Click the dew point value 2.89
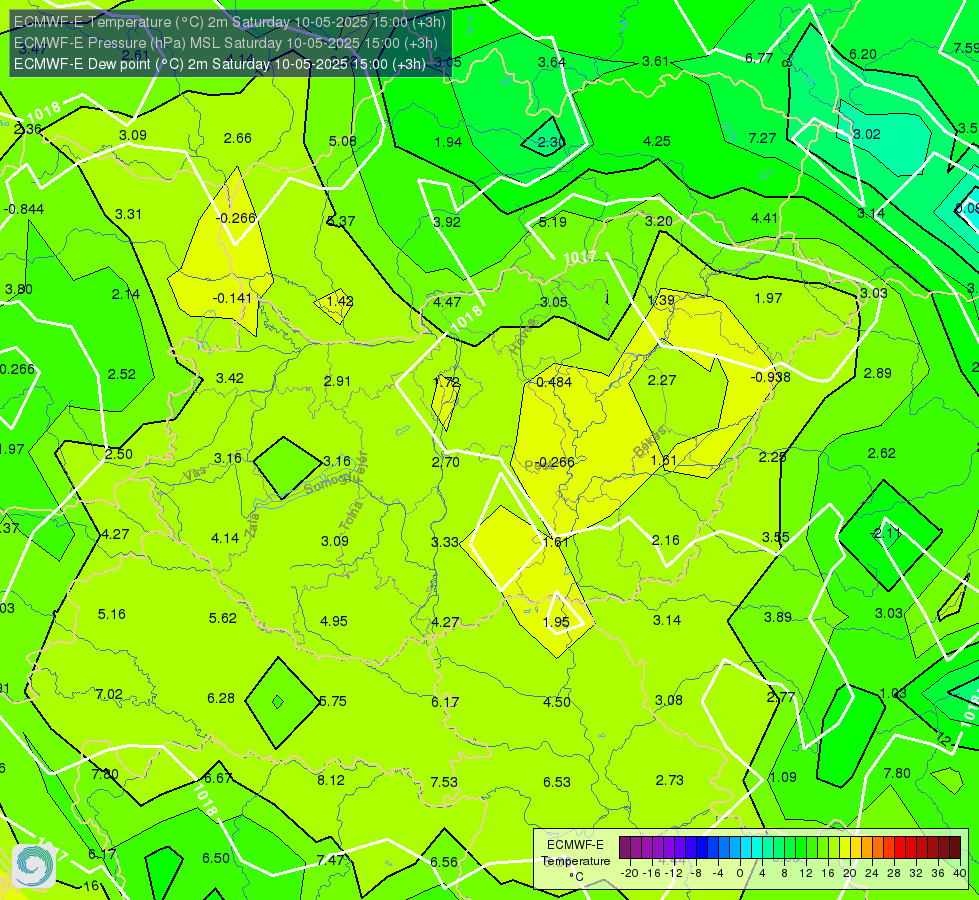The height and width of the screenshot is (900, 979). coord(878,373)
